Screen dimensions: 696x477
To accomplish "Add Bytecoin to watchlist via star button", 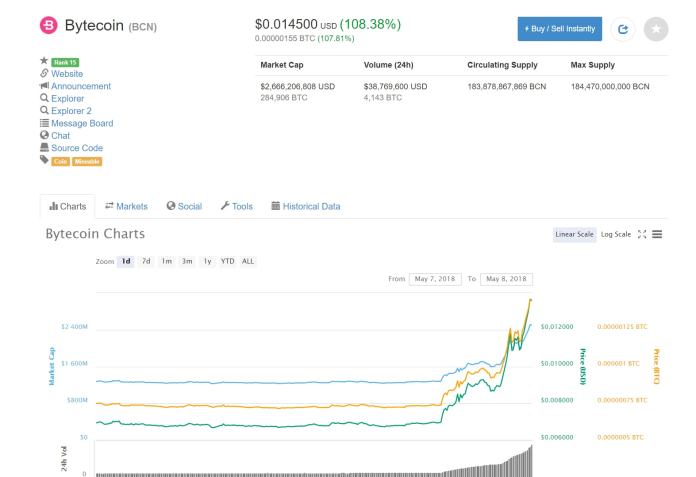I will 656,29.
